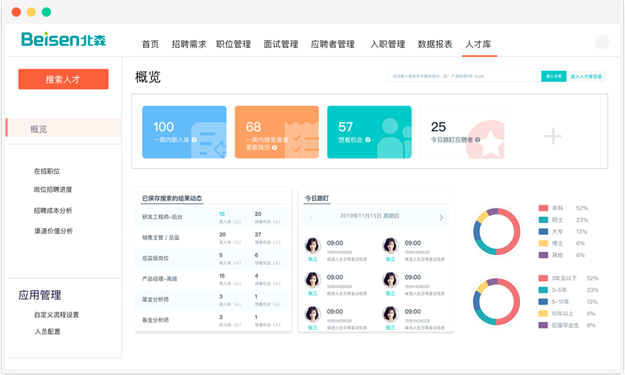Image resolution: width=625 pixels, height=375 pixels.
Task: Open the orange 68 card
Action: click(x=277, y=132)
